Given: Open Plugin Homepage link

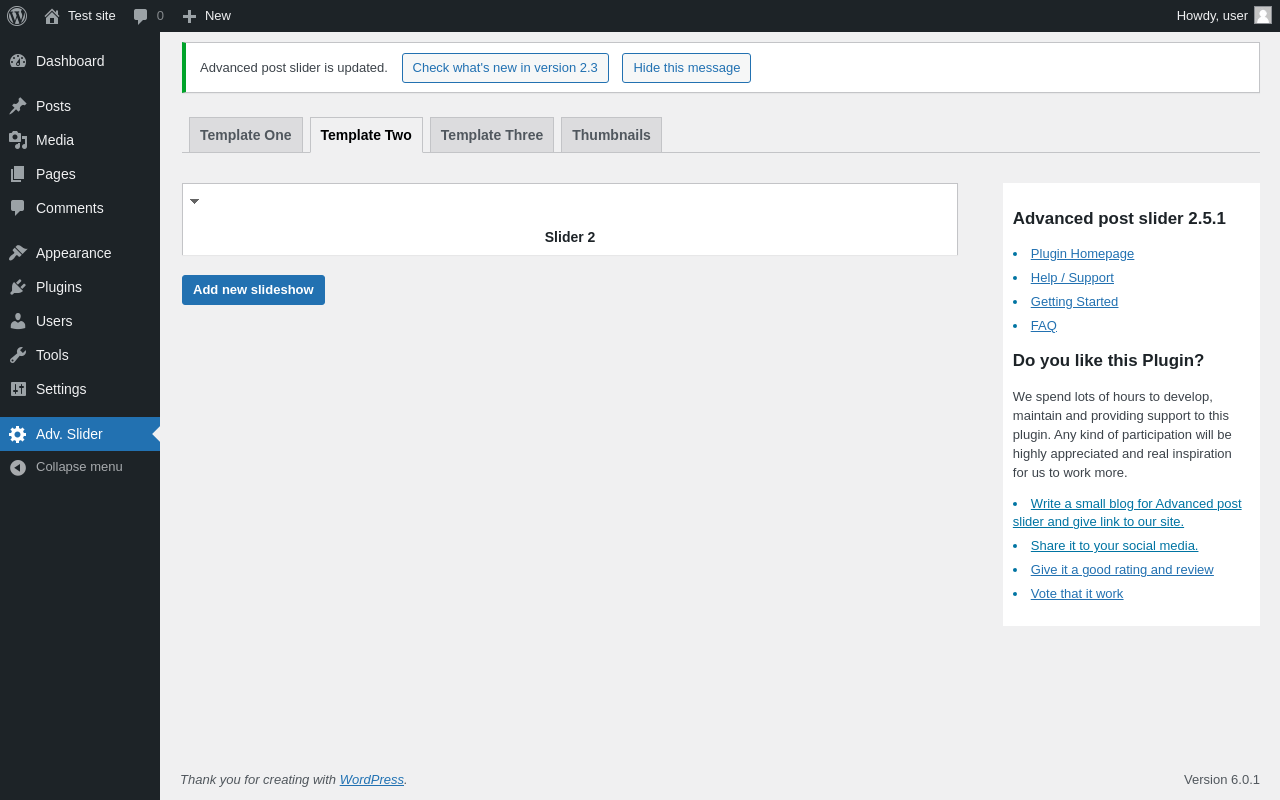Looking at the screenshot, I should (1082, 254).
